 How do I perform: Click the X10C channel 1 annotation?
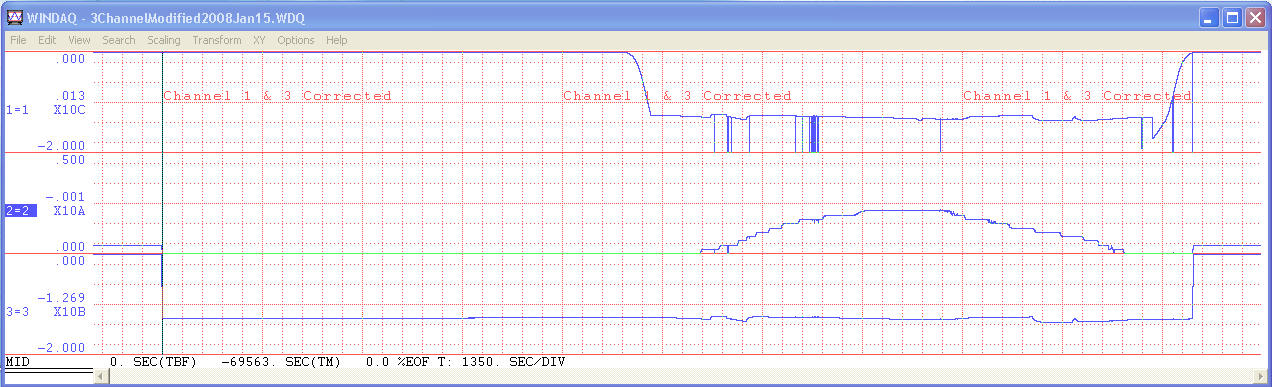(69, 109)
